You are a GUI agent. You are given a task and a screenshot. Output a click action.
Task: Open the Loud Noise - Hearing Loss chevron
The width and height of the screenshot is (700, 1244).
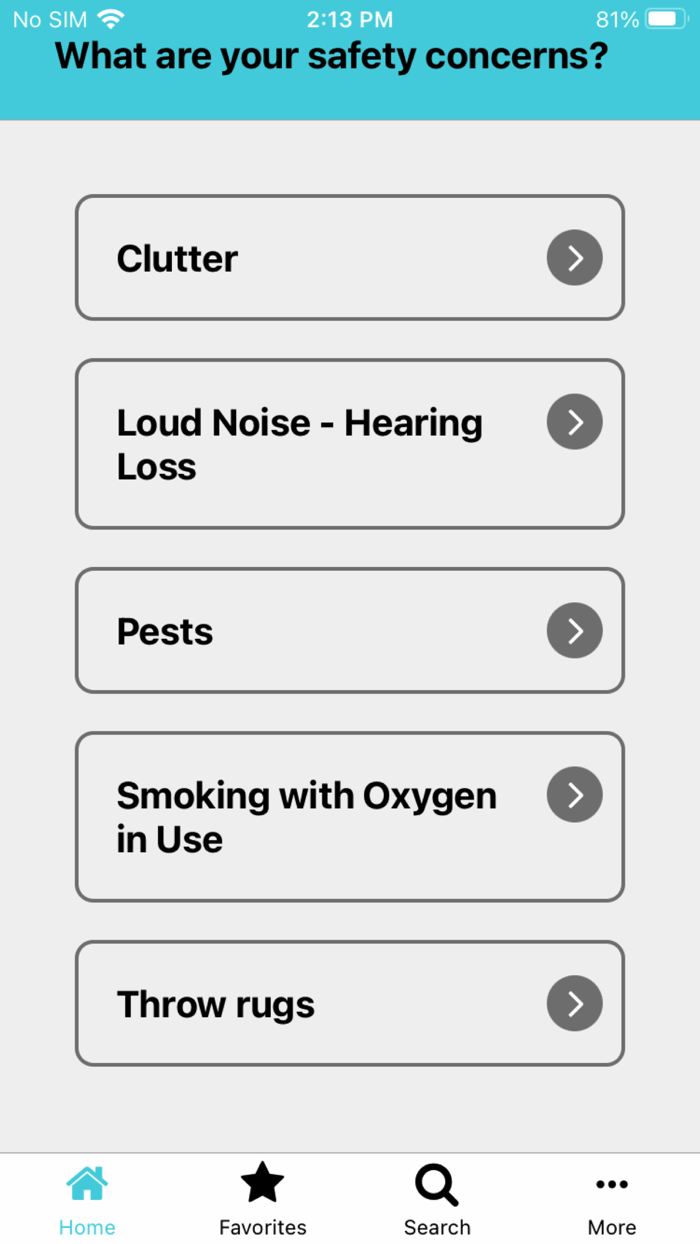pyautogui.click(x=574, y=421)
